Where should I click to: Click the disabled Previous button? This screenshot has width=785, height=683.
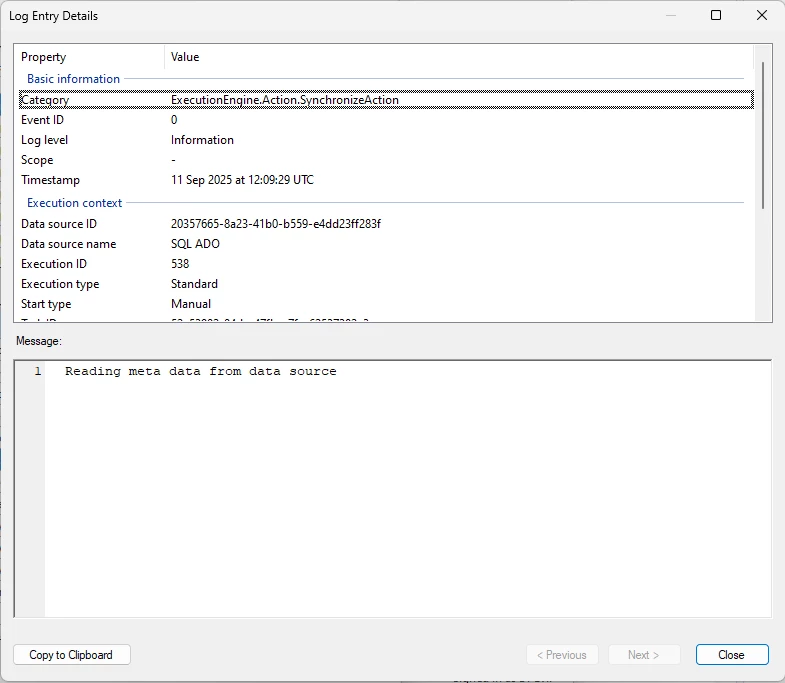point(562,654)
